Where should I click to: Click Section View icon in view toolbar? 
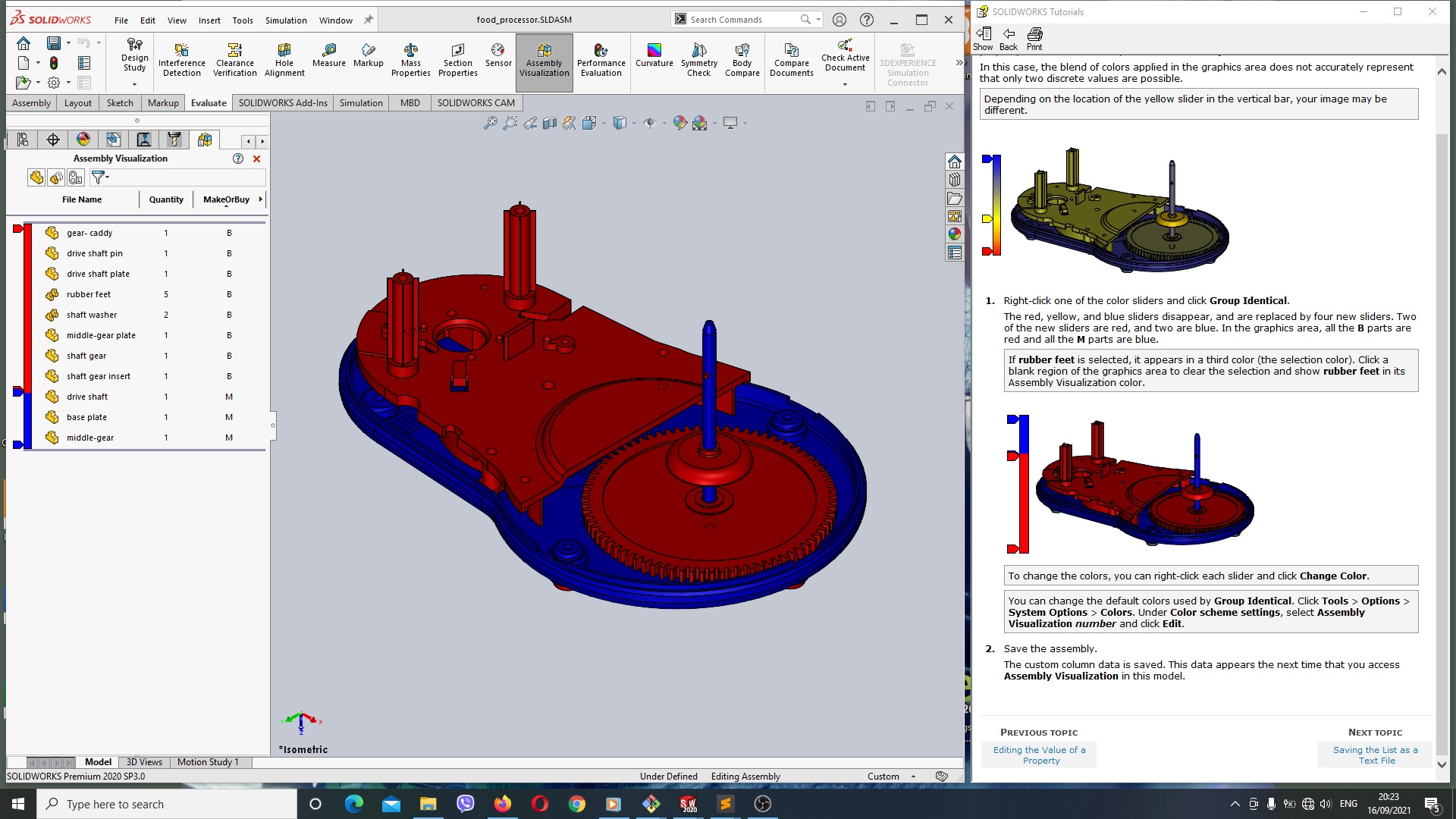tap(550, 123)
